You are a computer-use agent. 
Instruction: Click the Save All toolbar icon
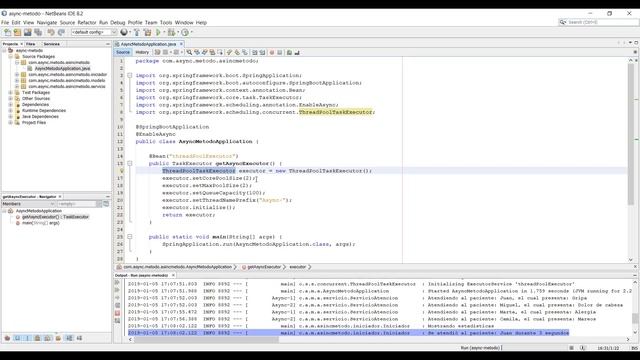[38, 32]
